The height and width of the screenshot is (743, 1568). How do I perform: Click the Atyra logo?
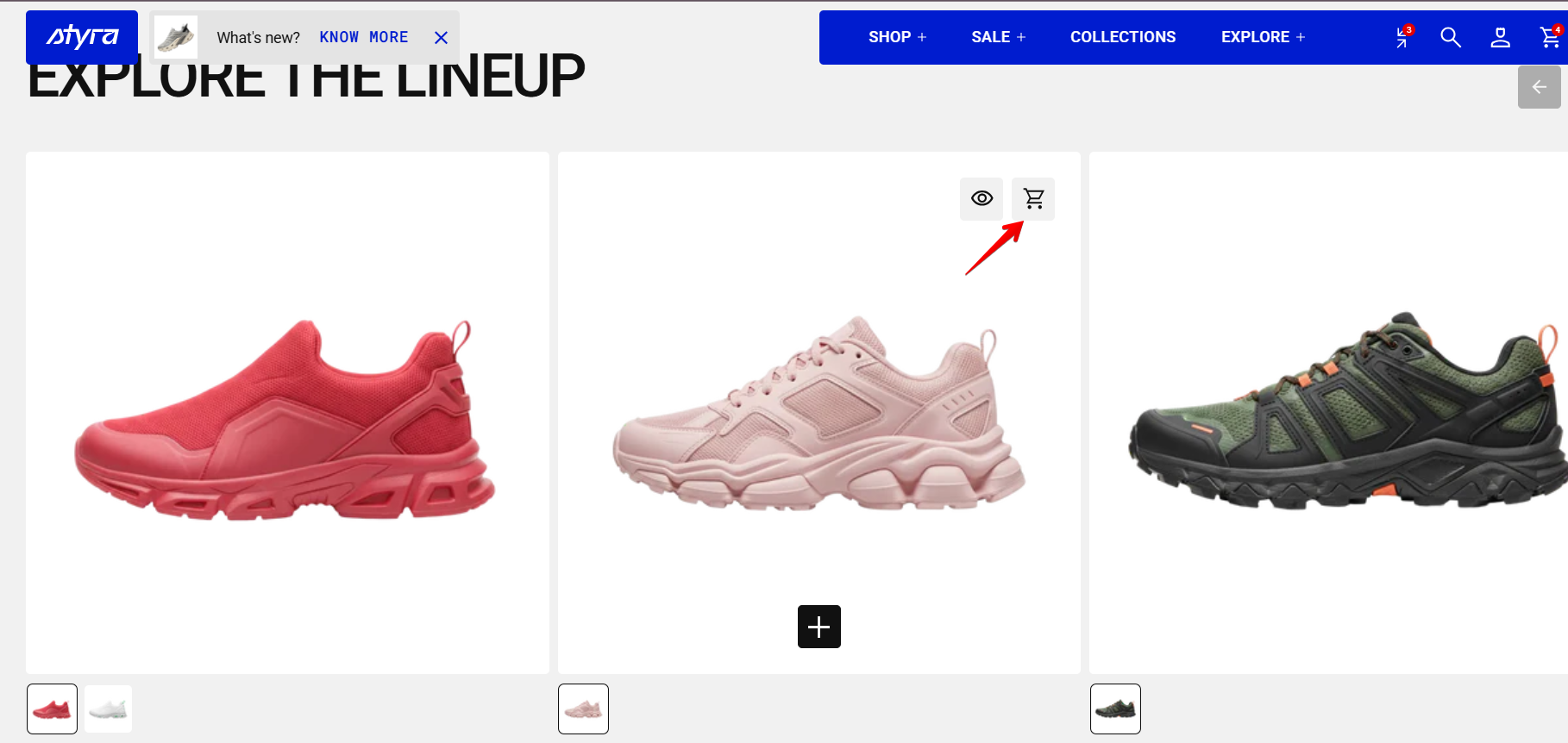[82, 37]
